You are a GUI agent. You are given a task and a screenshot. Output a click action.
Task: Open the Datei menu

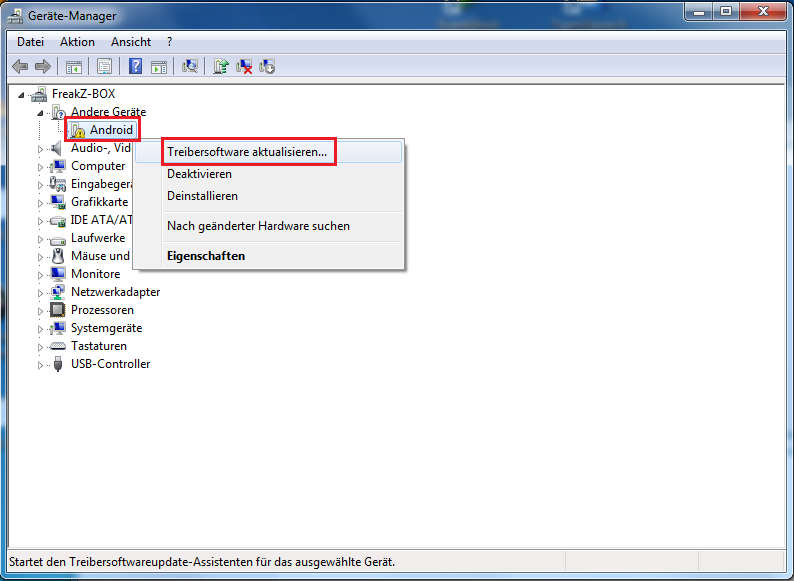tap(30, 42)
